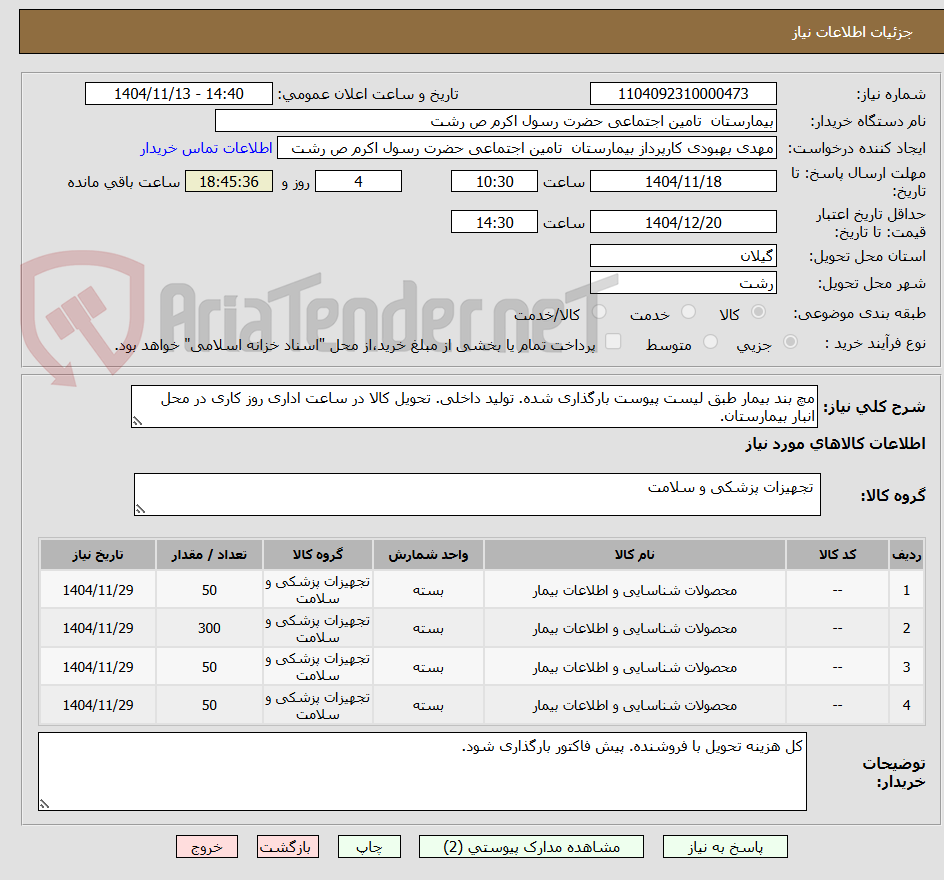This screenshot has width=944, height=880.
Task: Click the row number 4 cell
Action: click(x=907, y=705)
